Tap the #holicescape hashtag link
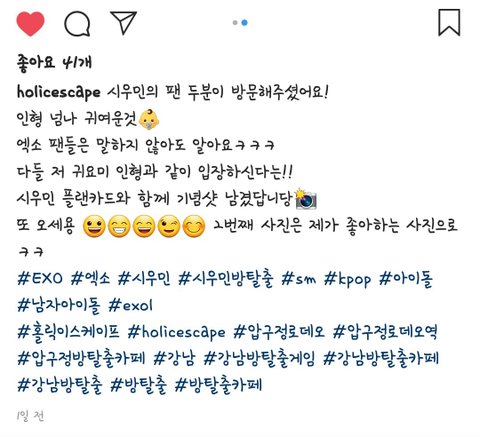The height and width of the screenshot is (437, 480). click(177, 333)
